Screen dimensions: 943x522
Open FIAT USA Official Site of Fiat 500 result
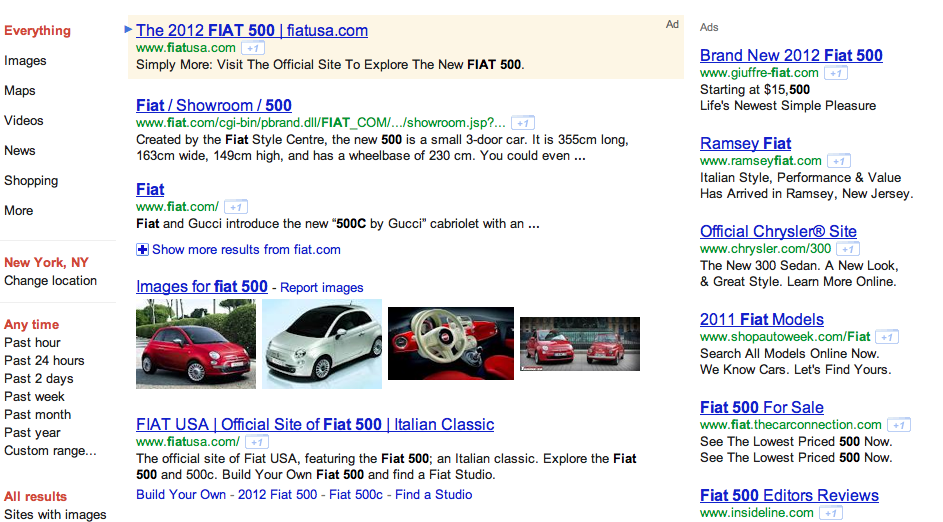click(x=315, y=425)
